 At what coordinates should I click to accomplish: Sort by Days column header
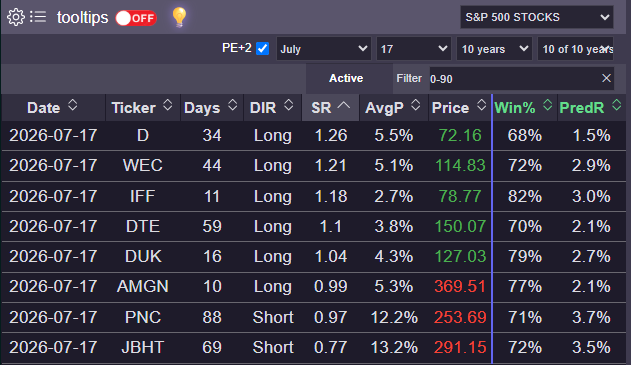coord(211,107)
